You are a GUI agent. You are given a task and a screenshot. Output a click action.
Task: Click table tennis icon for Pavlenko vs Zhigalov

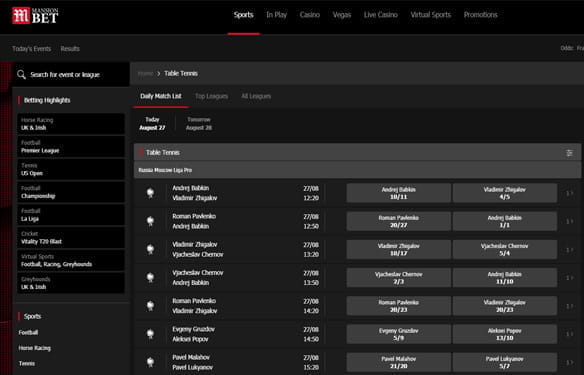(x=150, y=306)
